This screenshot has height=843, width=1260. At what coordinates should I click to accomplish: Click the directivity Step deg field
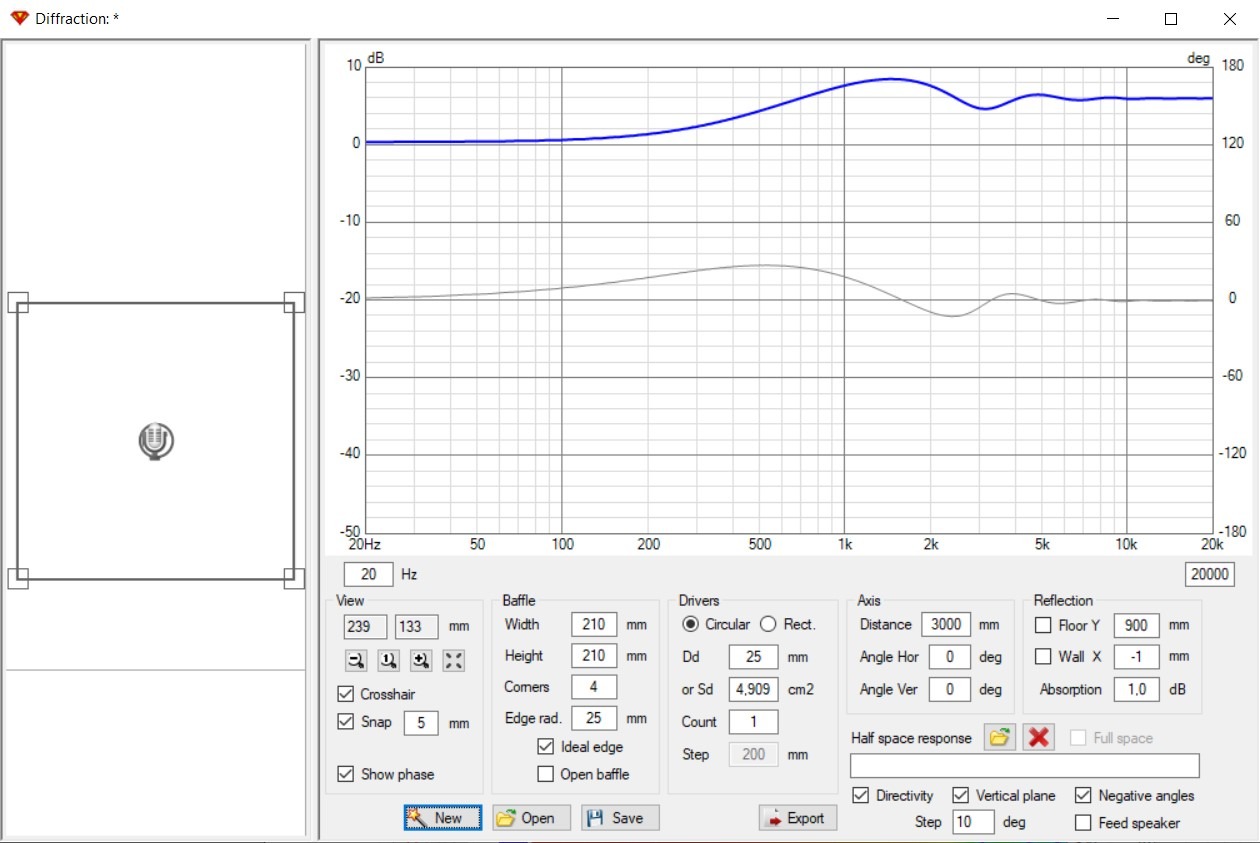pyautogui.click(x=973, y=822)
